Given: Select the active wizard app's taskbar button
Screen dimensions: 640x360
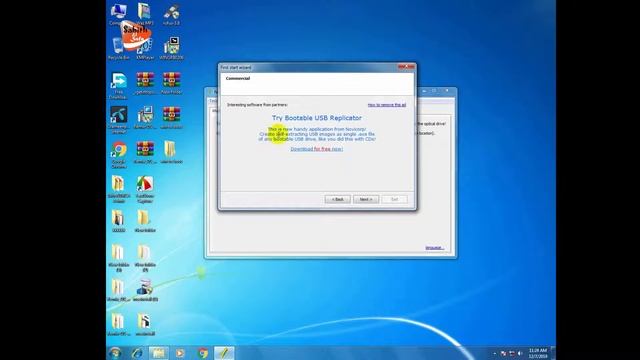Looking at the screenshot, I should (x=224, y=353).
